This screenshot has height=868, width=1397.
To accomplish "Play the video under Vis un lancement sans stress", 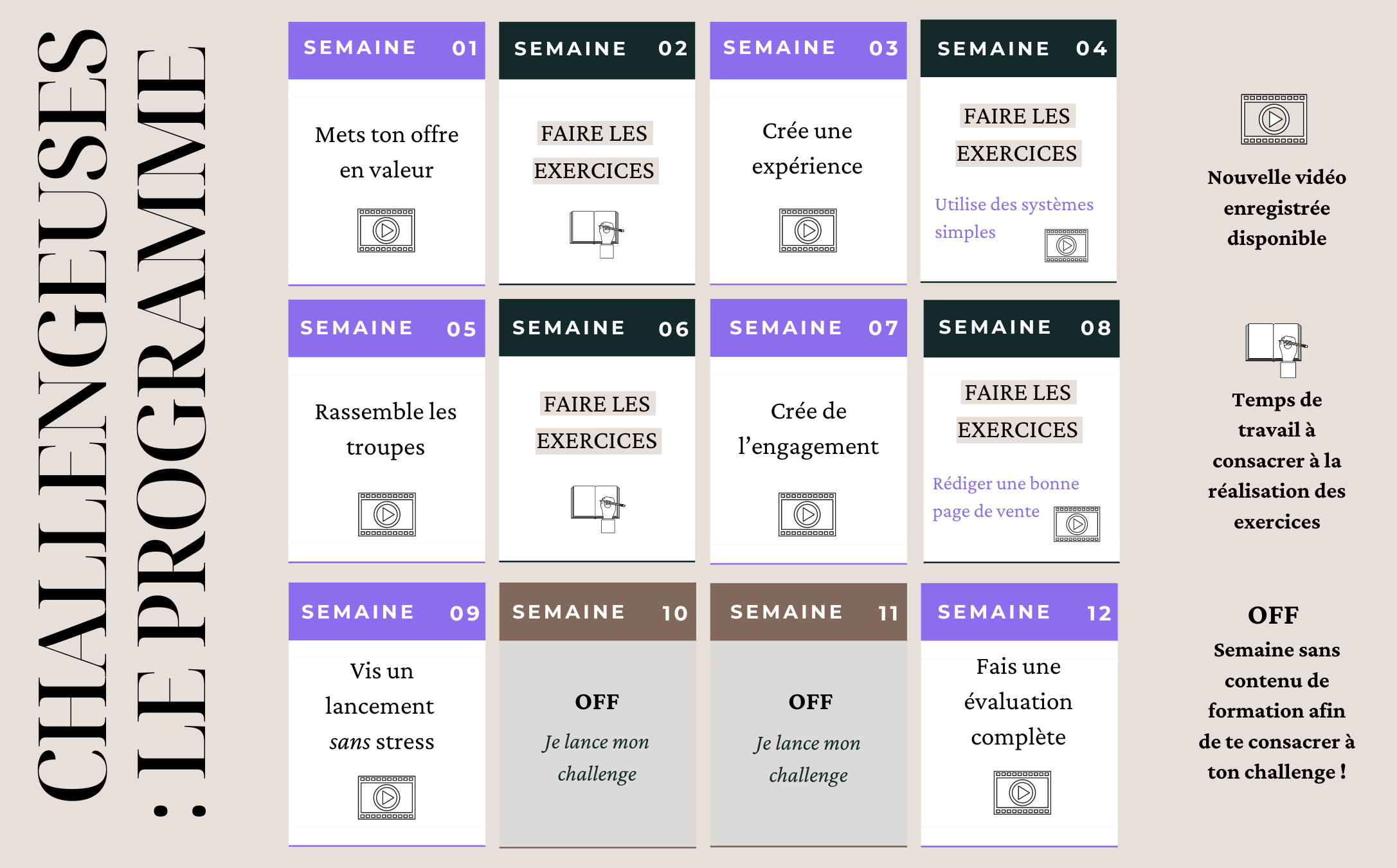I will [x=386, y=797].
